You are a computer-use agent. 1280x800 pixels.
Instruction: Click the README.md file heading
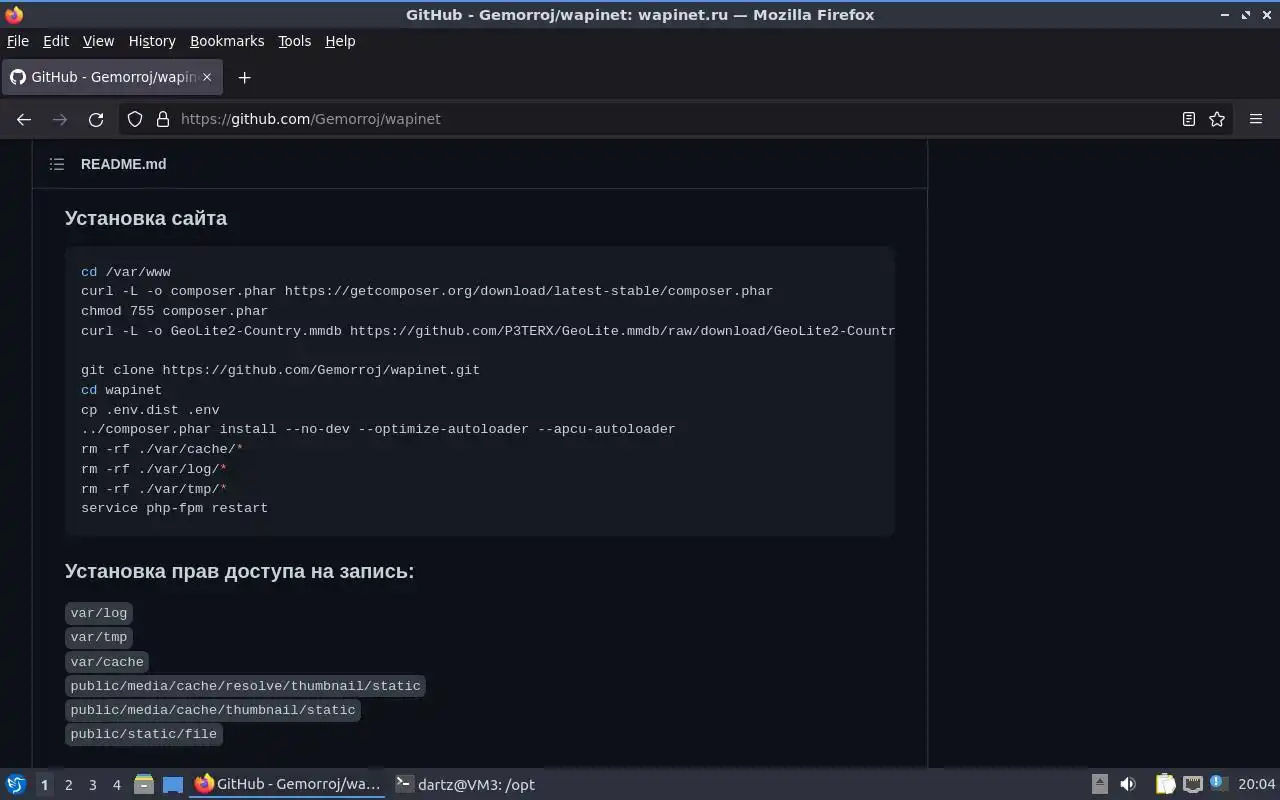click(x=123, y=164)
